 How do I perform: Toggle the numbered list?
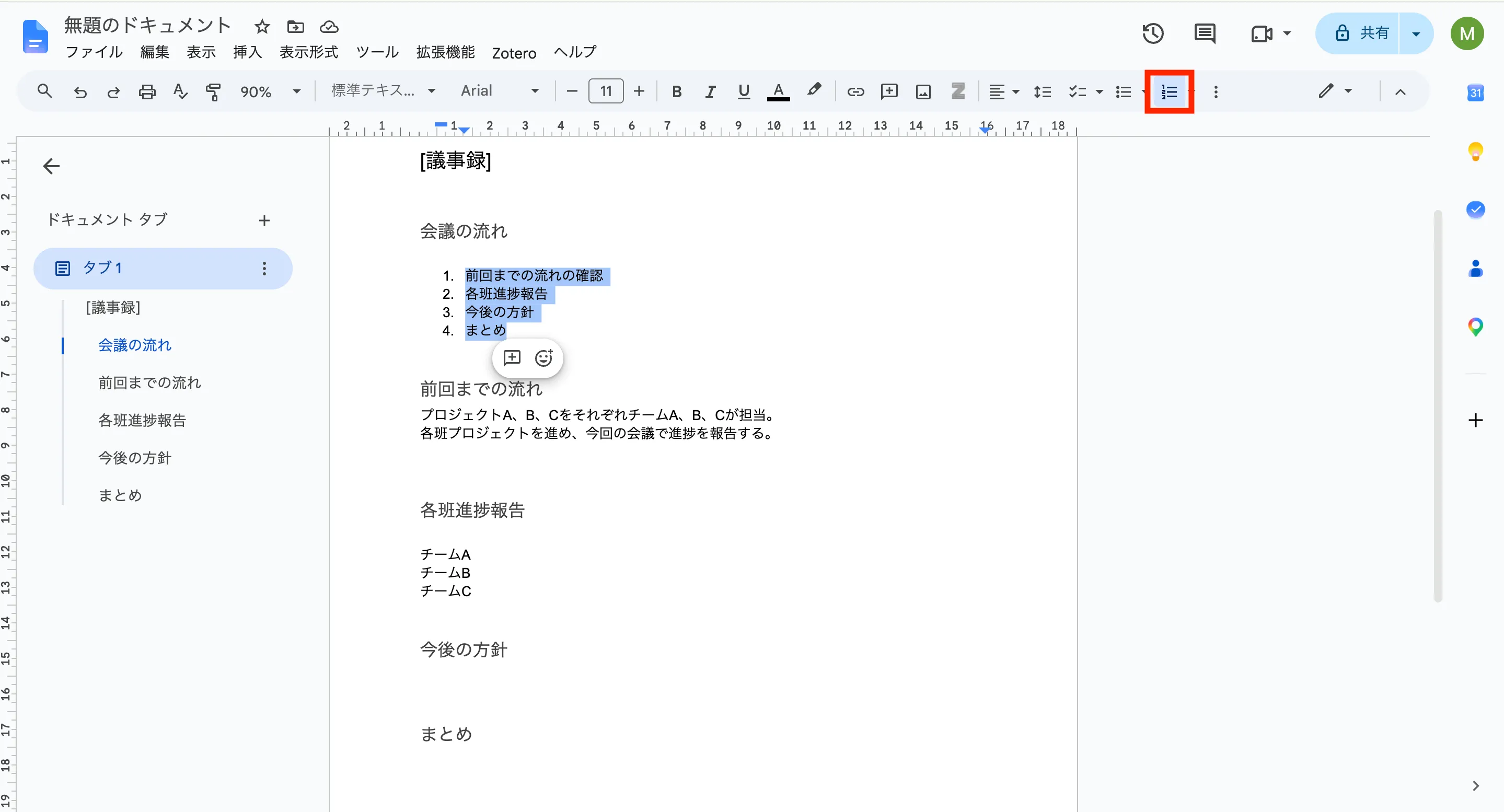pyautogui.click(x=1169, y=91)
